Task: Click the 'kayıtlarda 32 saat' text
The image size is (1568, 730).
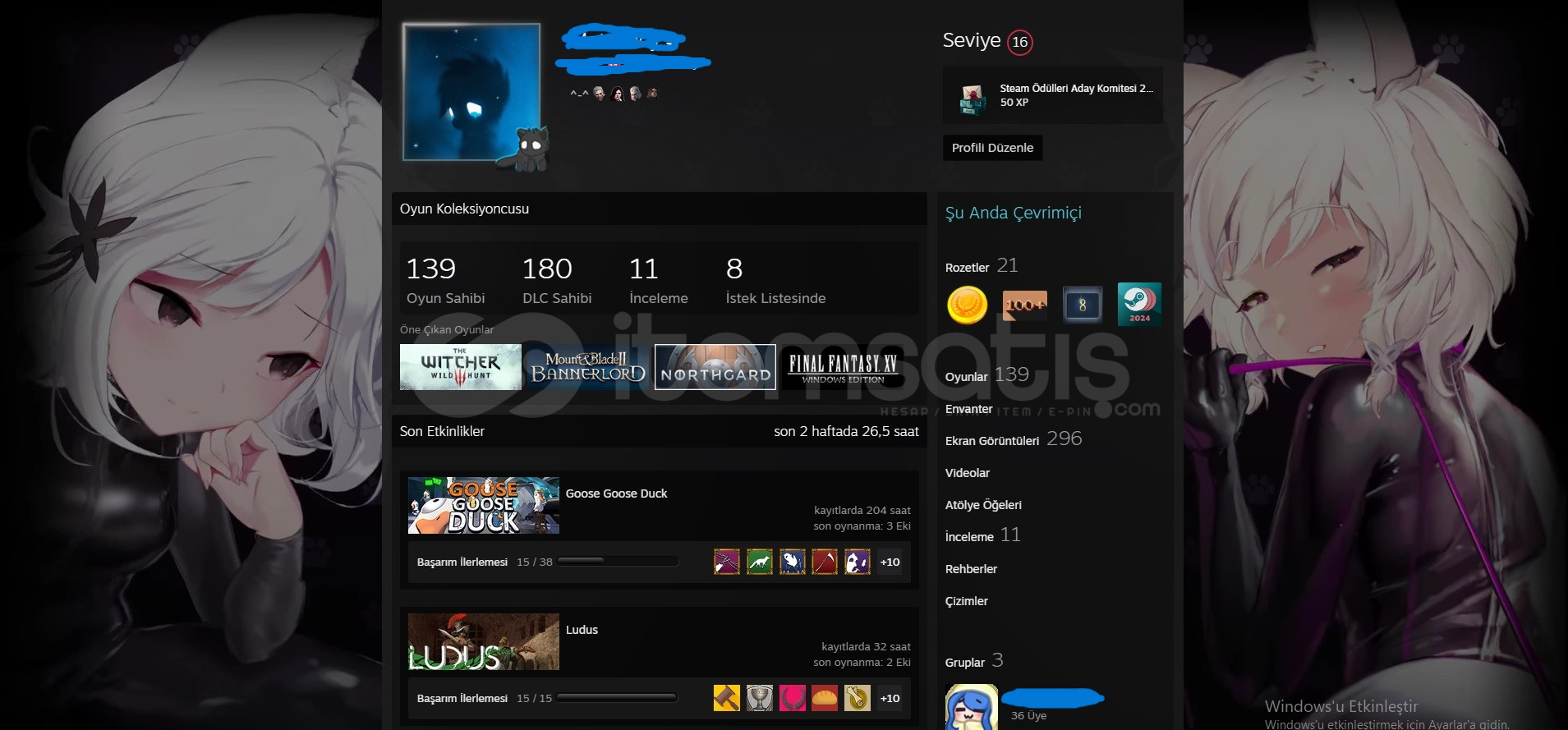Action: (x=866, y=646)
